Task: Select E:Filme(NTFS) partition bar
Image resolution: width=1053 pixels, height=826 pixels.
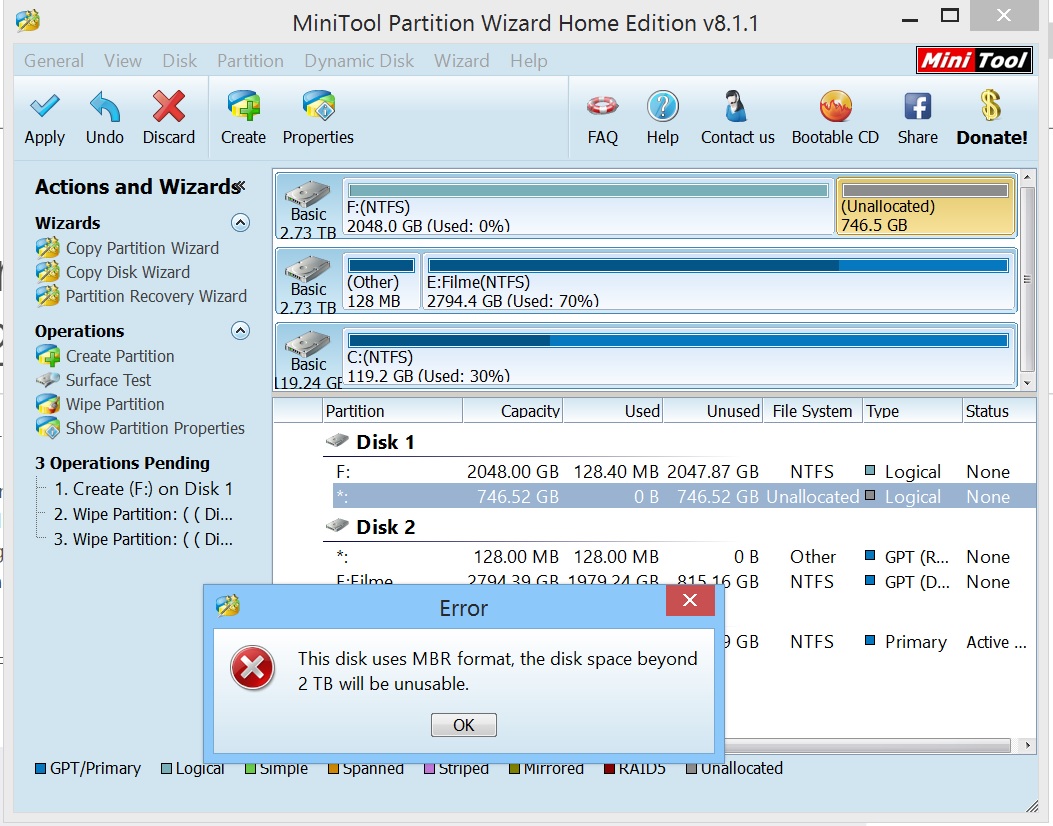Action: [x=719, y=282]
